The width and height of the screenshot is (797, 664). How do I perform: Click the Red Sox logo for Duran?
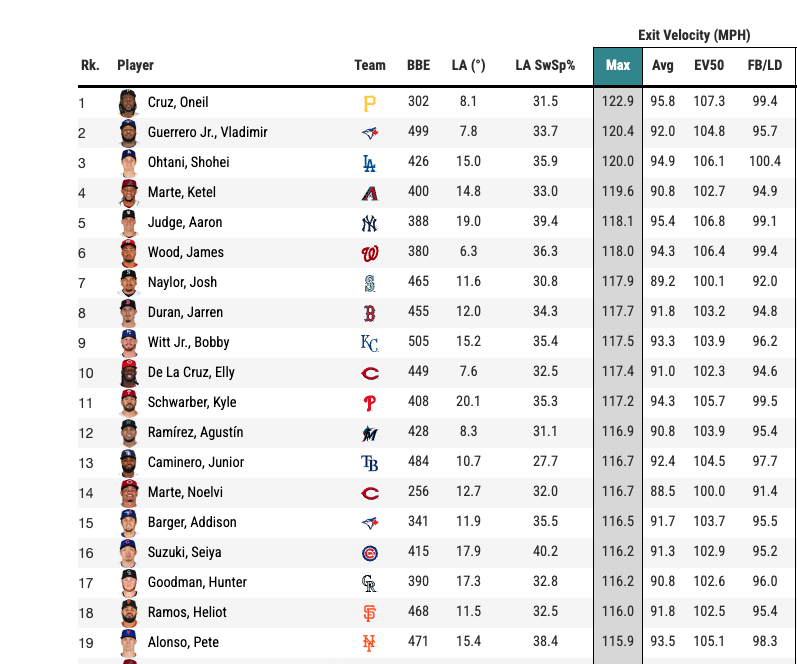pos(369,312)
